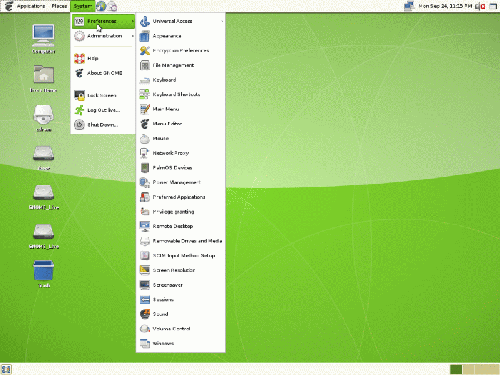This screenshot has height=375, width=500.
Task: Open the Places menu
Action: click(59, 6)
